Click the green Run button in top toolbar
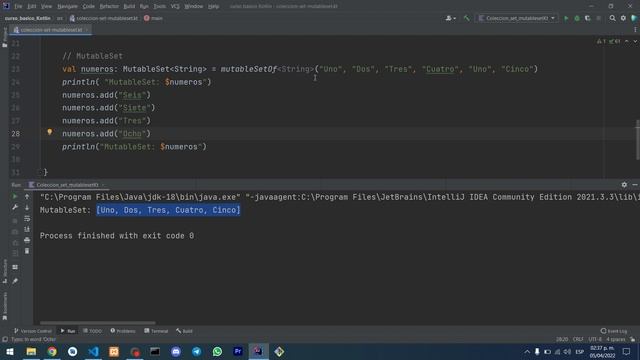Image resolution: width=640 pixels, height=360 pixels. coord(566,18)
